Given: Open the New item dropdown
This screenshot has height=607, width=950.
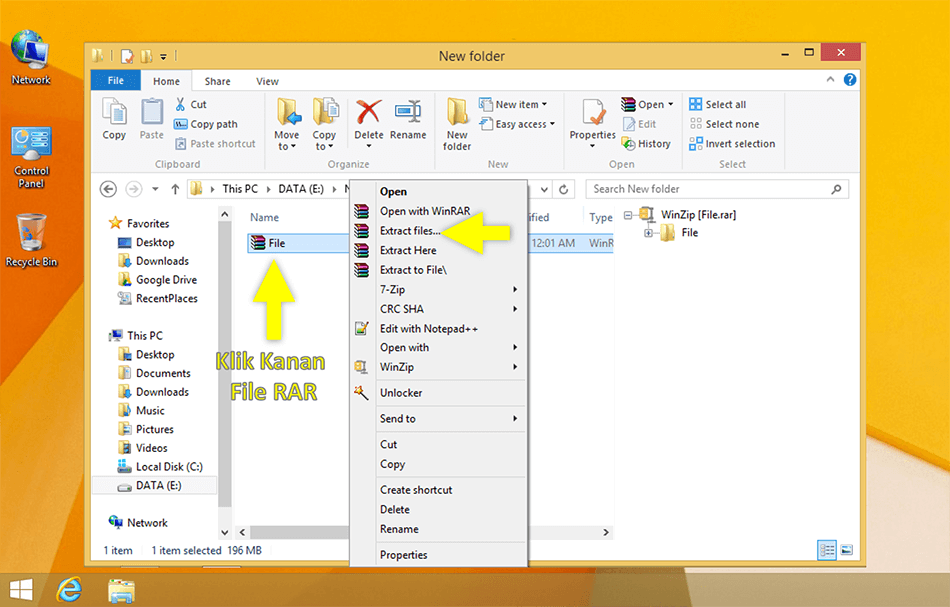Looking at the screenshot, I should pyautogui.click(x=515, y=103).
